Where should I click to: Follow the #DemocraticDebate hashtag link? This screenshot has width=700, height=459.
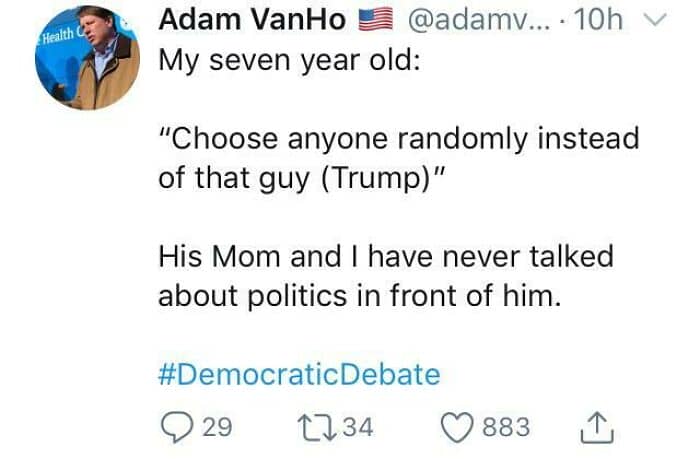coord(300,374)
